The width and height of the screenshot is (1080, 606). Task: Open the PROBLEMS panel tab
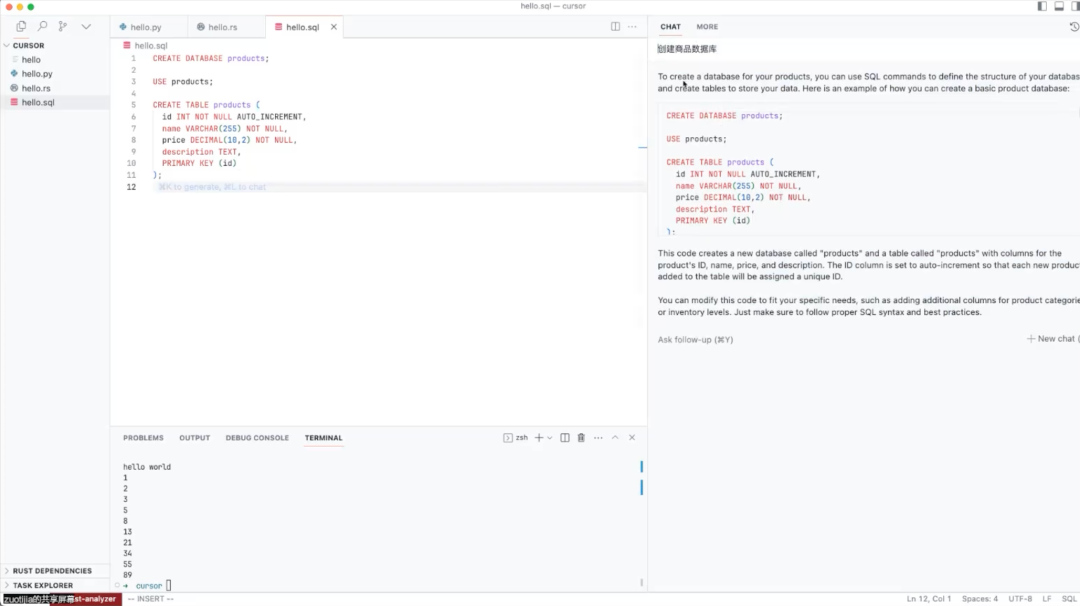point(143,438)
